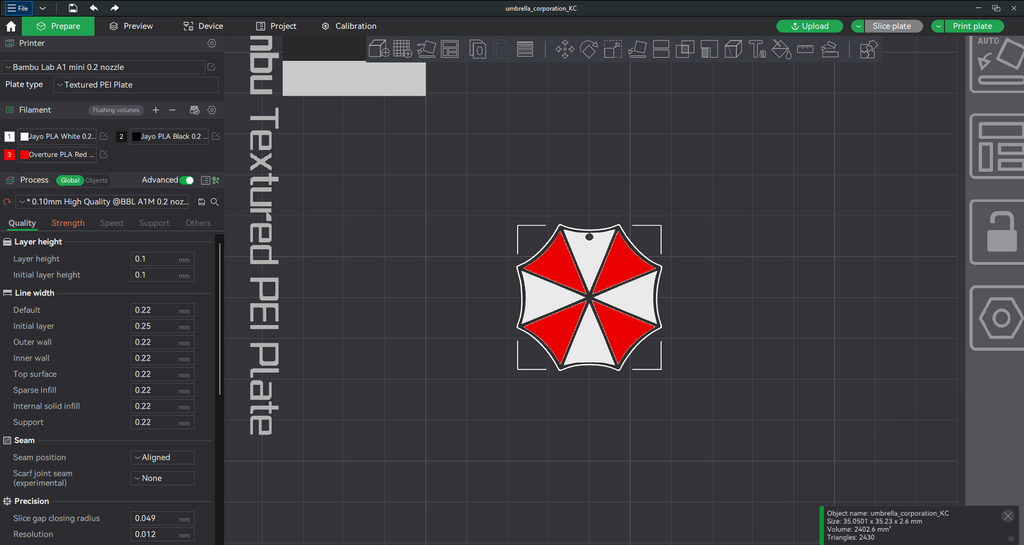This screenshot has height=545, width=1024.
Task: Click the Home icon
Action: point(10,26)
